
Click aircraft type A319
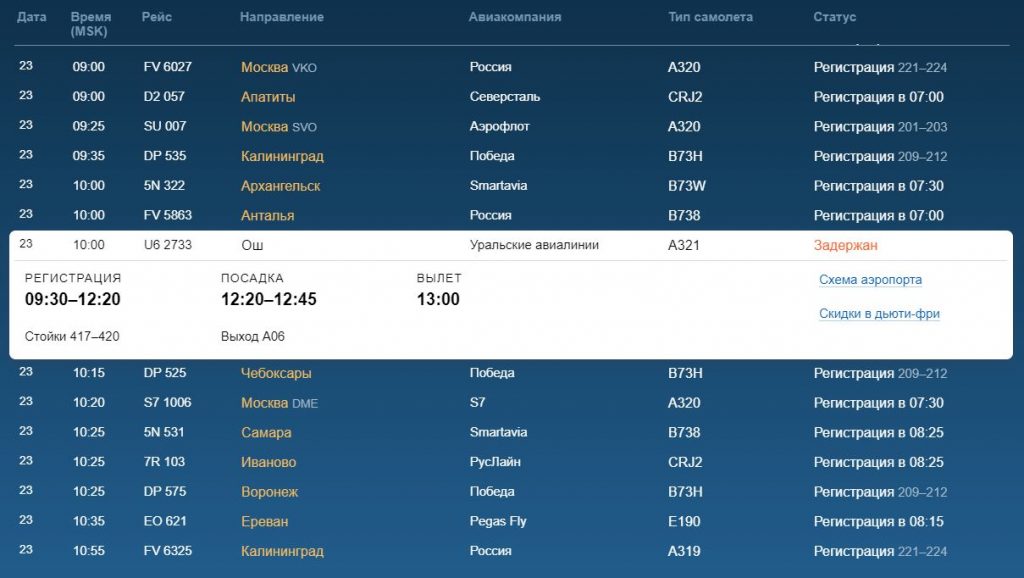(x=683, y=551)
